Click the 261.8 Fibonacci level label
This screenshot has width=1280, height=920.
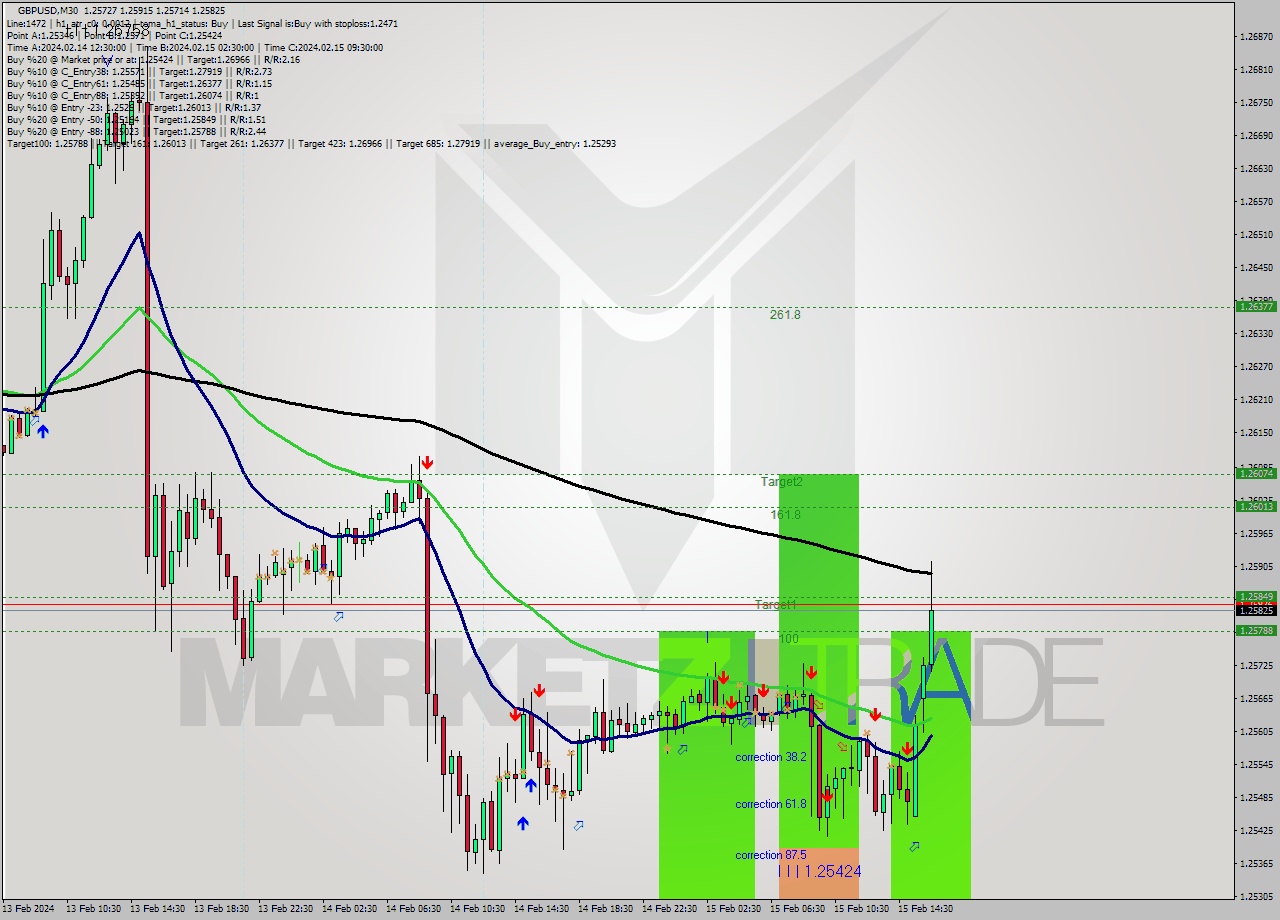(785, 314)
